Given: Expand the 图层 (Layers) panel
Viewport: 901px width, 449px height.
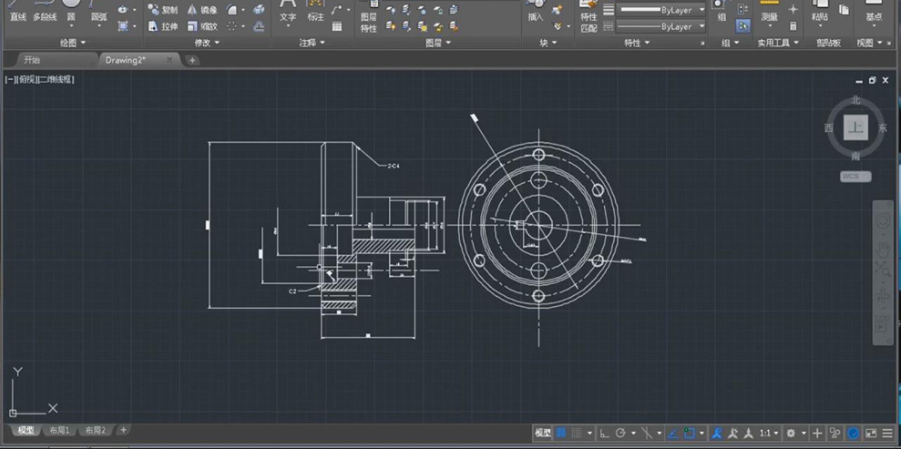Looking at the screenshot, I should point(438,43).
